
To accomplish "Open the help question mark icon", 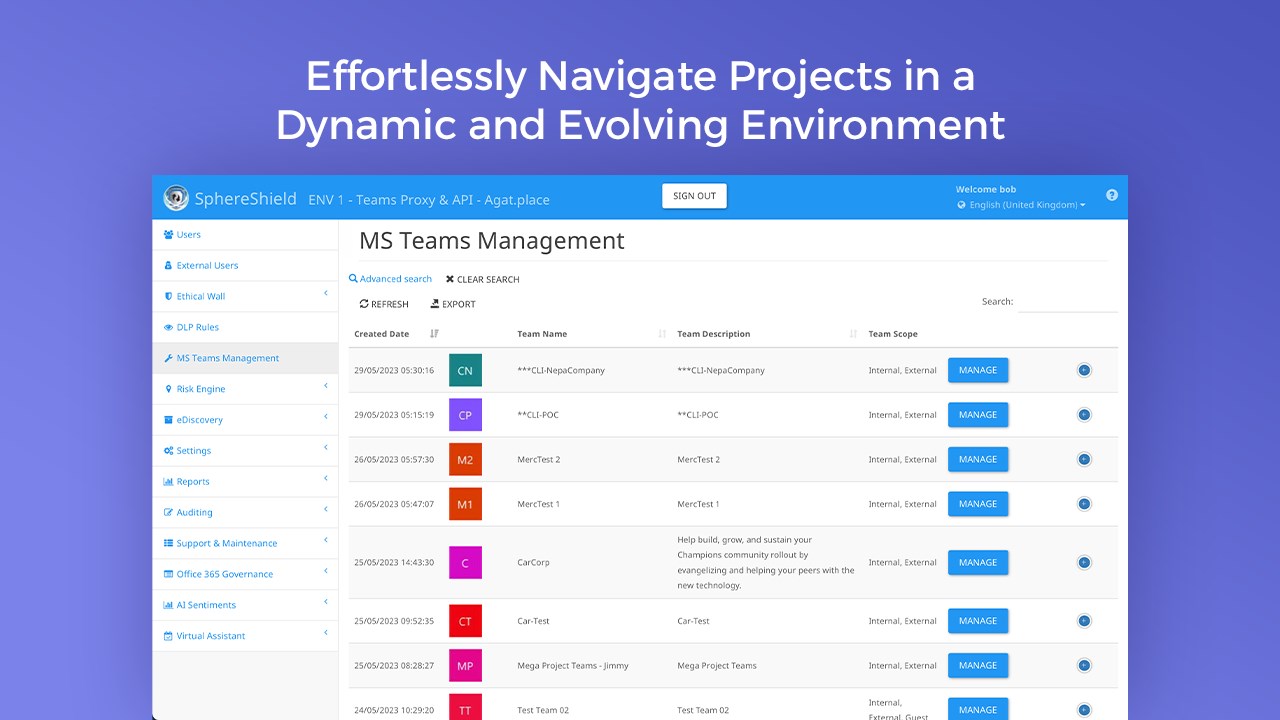I will coord(1112,195).
